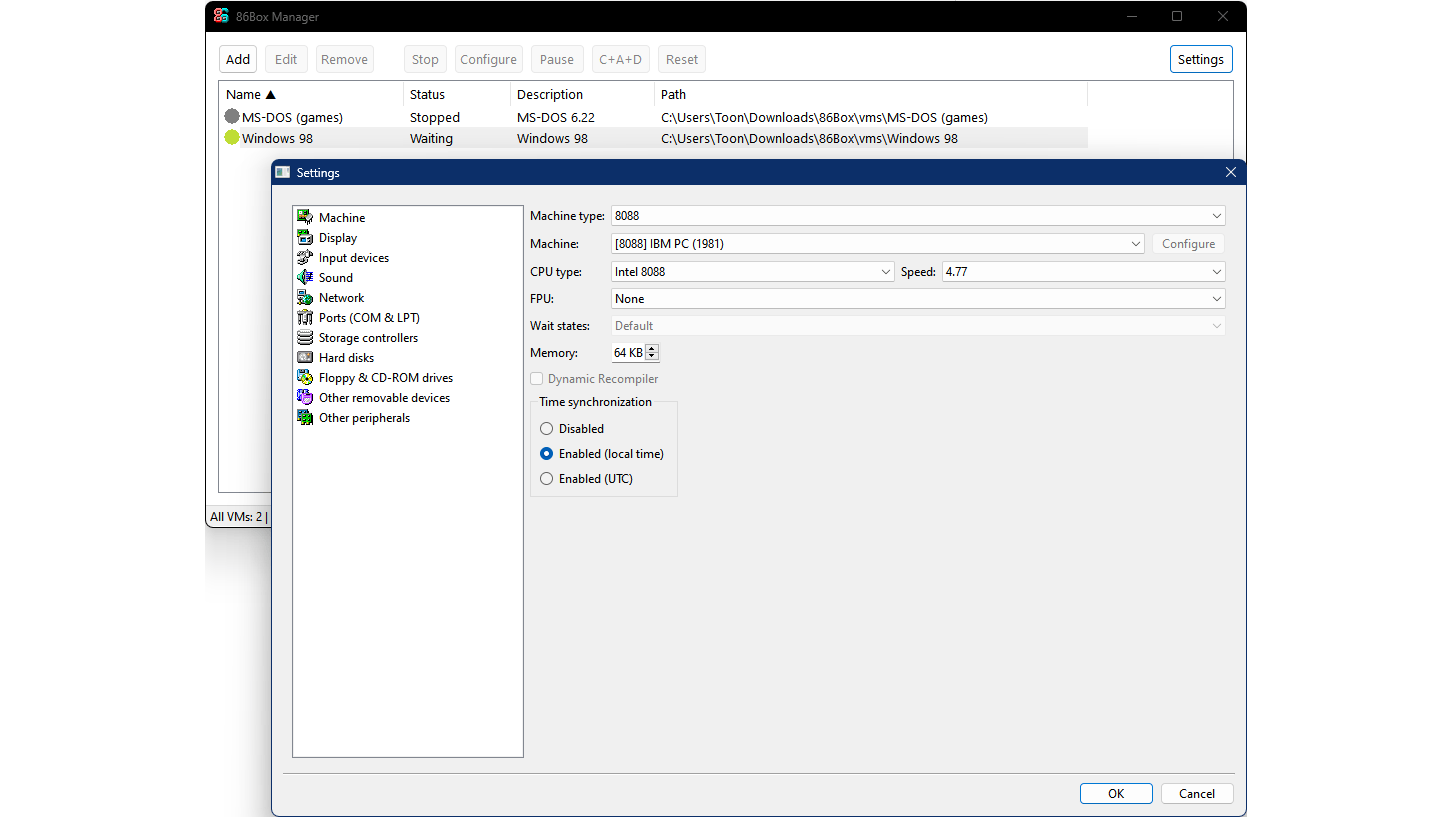Click Stop in 86Box Manager toolbar
Viewport: 1452px width, 817px height.
point(425,59)
